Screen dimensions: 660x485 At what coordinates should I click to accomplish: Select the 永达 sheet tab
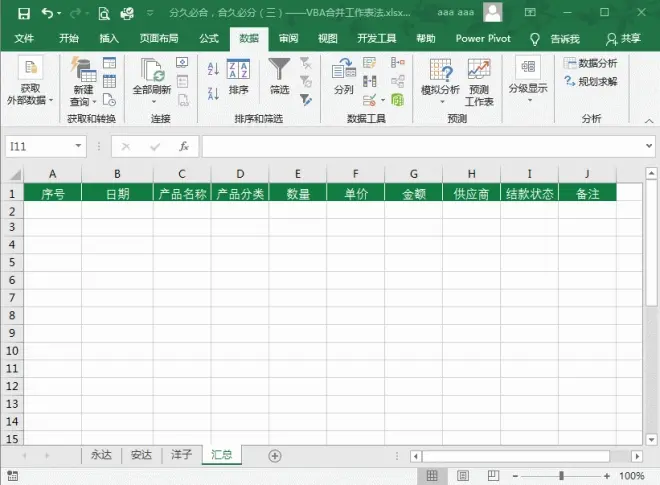pos(101,455)
